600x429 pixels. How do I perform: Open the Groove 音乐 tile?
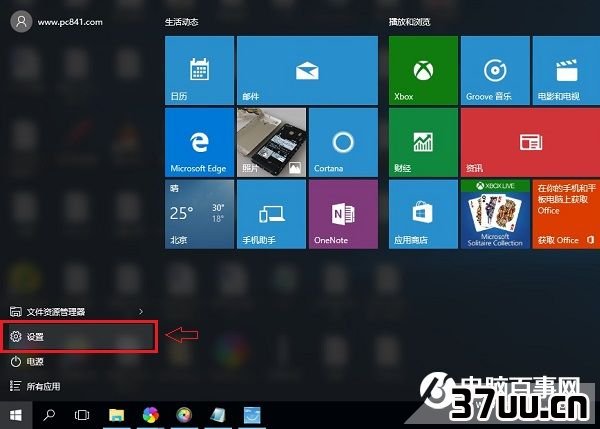[495, 70]
